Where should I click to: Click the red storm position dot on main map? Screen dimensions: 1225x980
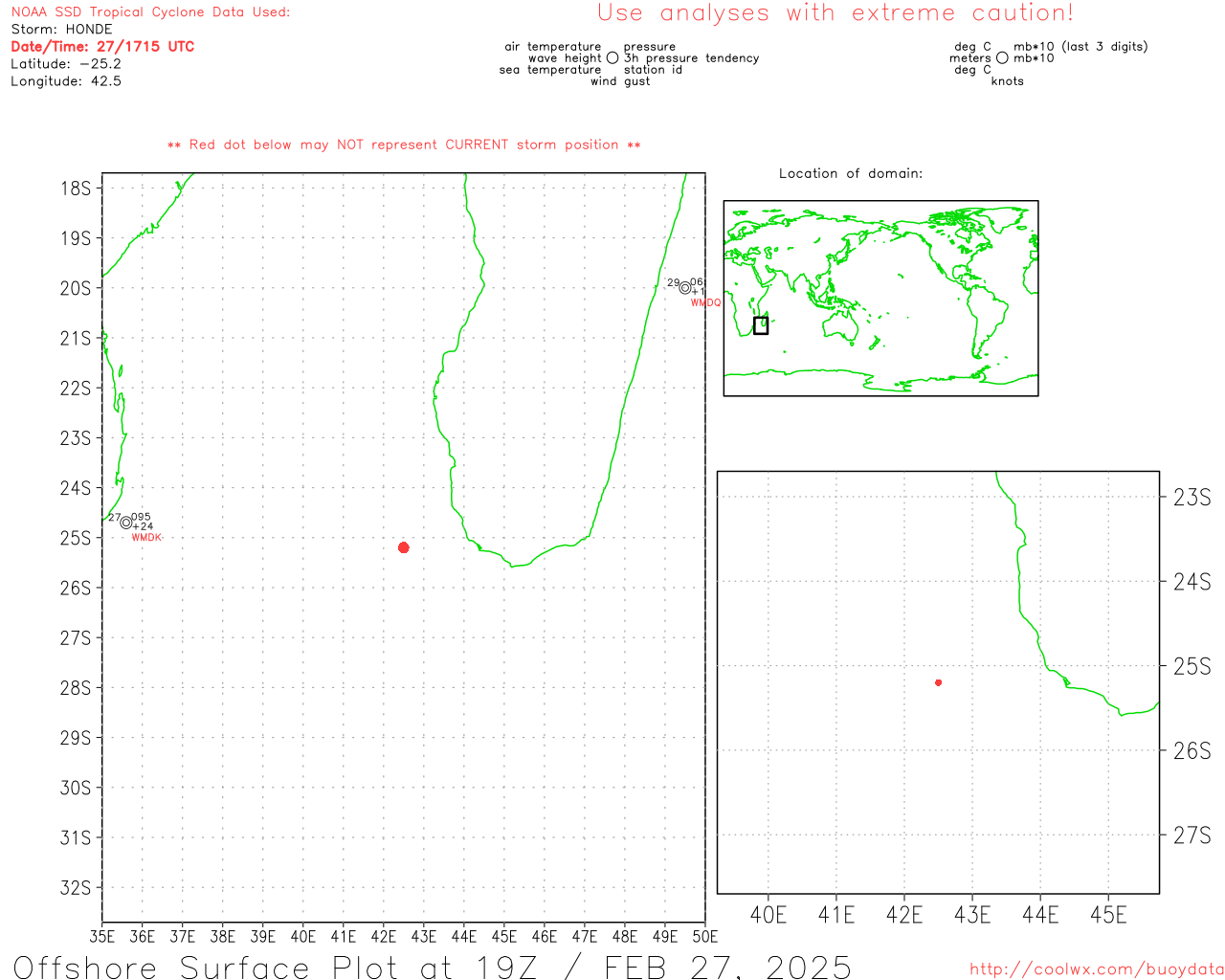click(x=403, y=547)
